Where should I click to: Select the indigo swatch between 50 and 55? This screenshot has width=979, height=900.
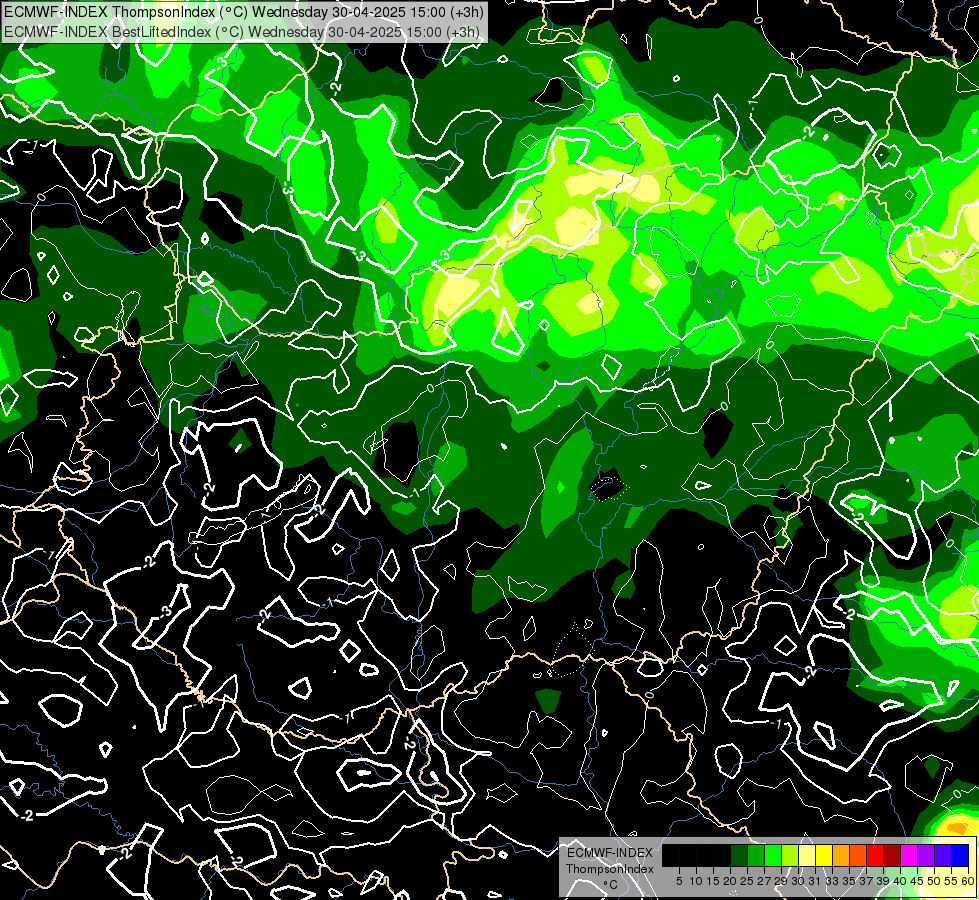coord(943,855)
